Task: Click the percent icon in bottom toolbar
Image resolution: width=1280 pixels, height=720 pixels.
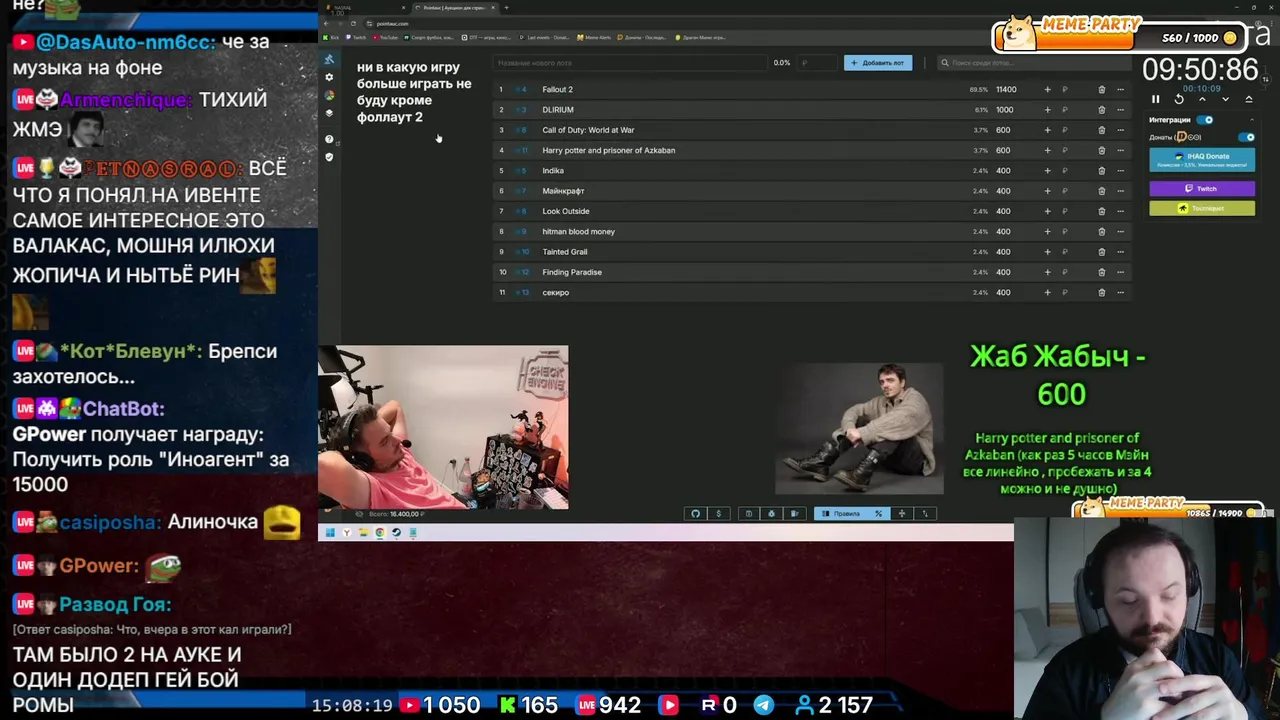Action: 878,514
